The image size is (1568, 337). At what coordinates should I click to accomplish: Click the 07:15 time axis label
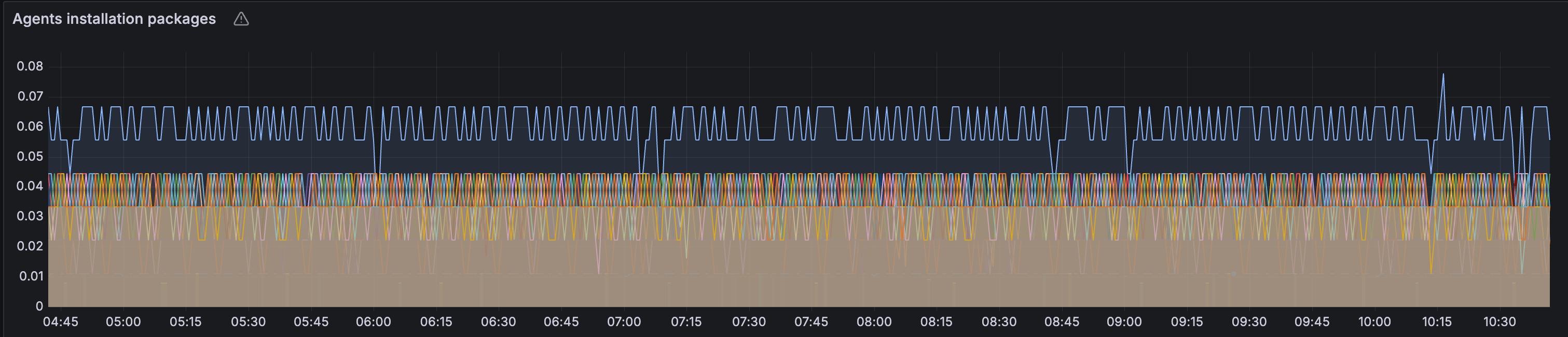[686, 322]
